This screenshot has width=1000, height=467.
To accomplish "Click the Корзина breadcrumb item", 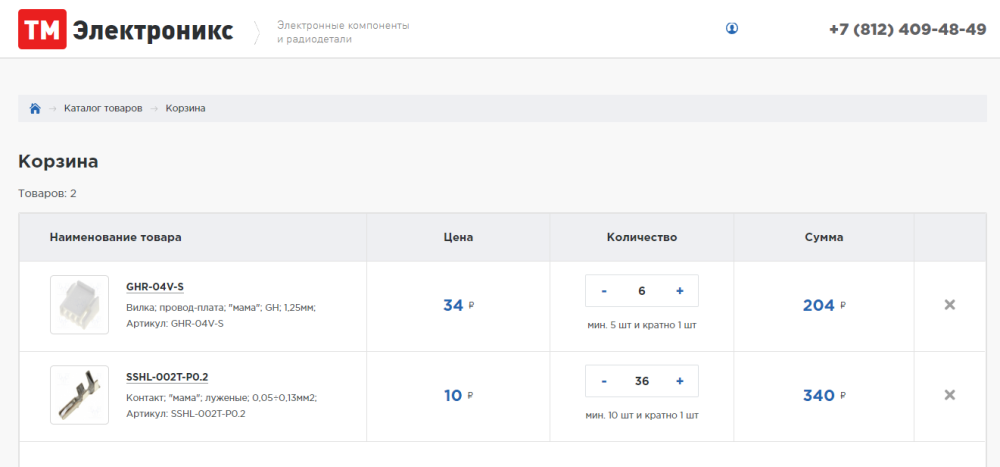I will pyautogui.click(x=186, y=108).
